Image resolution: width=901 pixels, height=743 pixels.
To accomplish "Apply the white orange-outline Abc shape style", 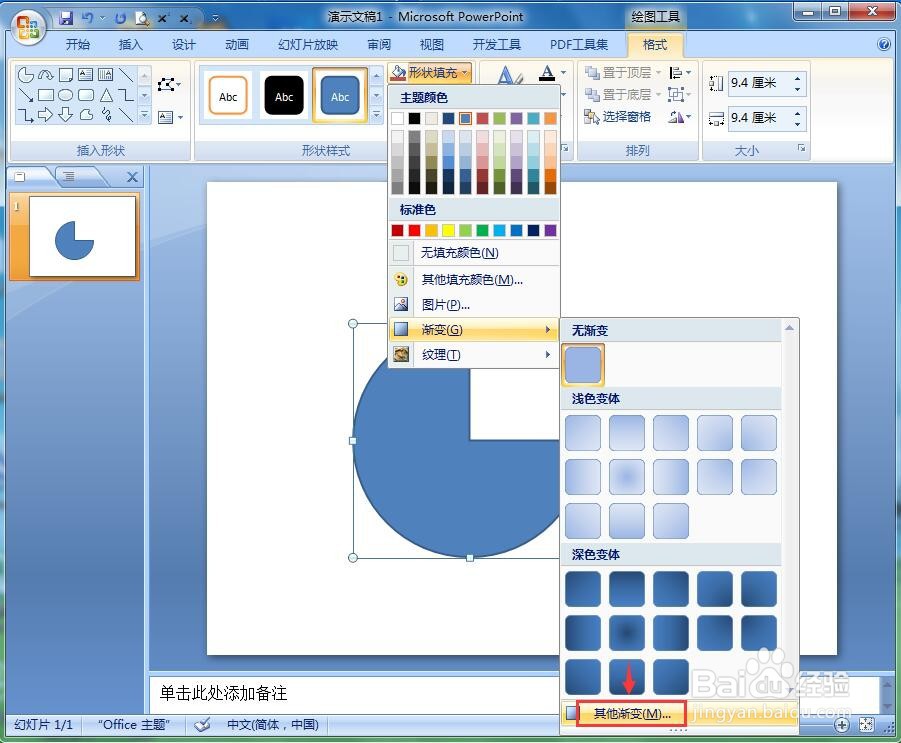I will (x=228, y=95).
